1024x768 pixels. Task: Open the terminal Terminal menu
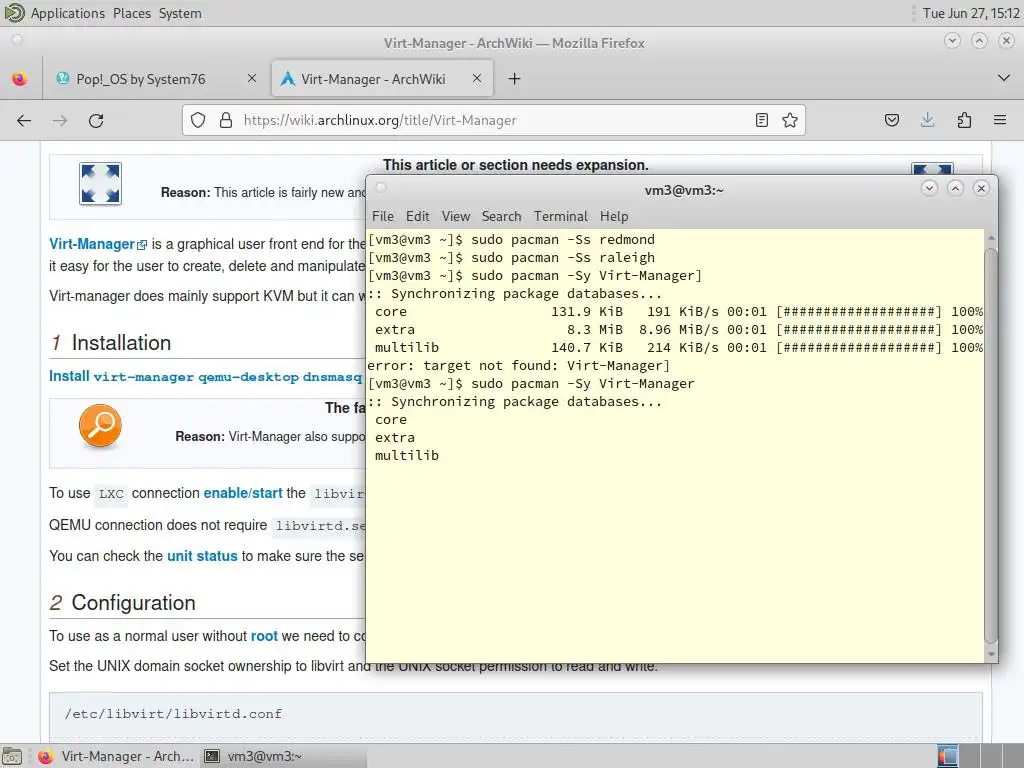coord(560,216)
